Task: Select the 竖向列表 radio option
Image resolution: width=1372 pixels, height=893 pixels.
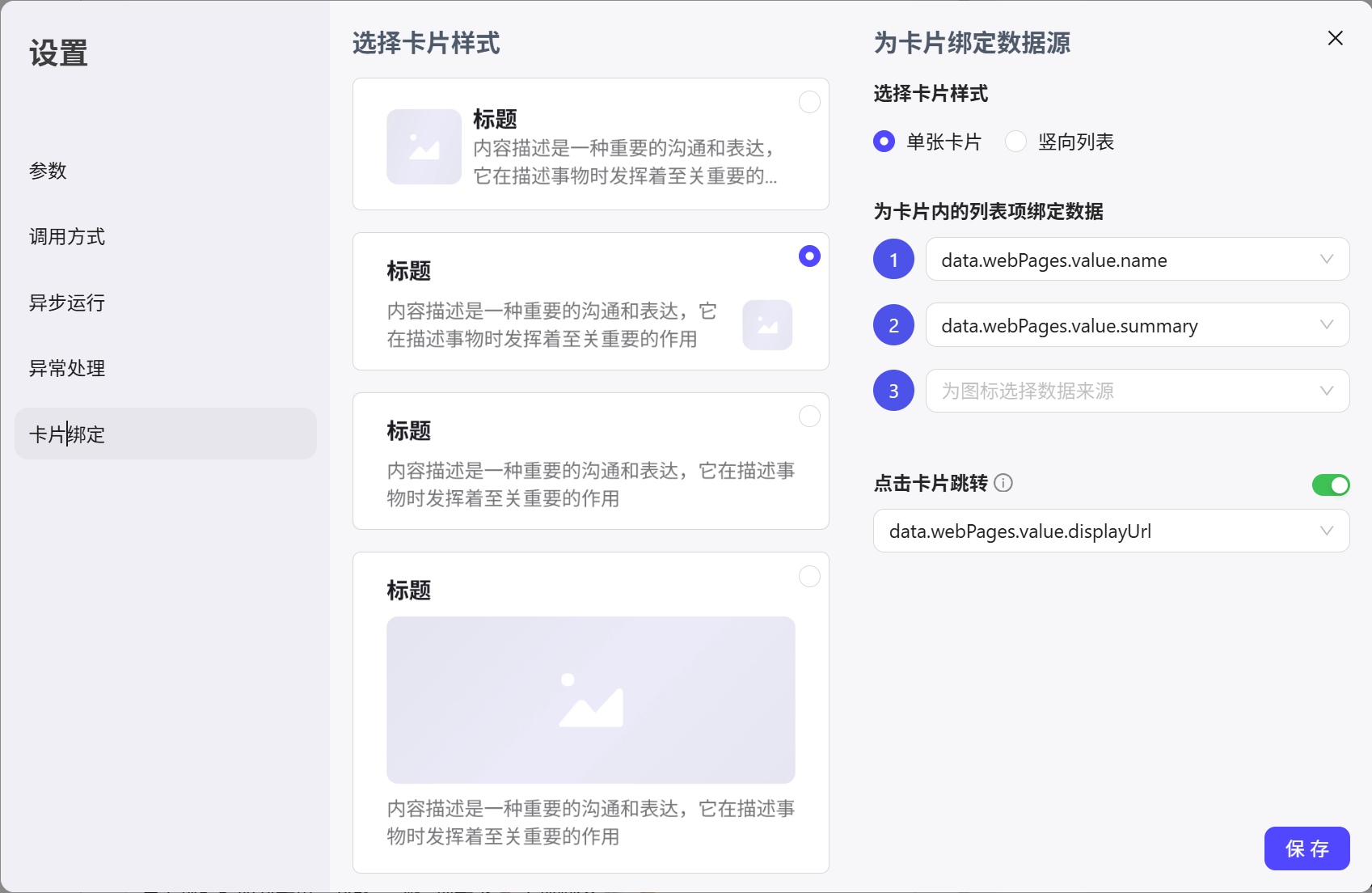Action: tap(1016, 142)
